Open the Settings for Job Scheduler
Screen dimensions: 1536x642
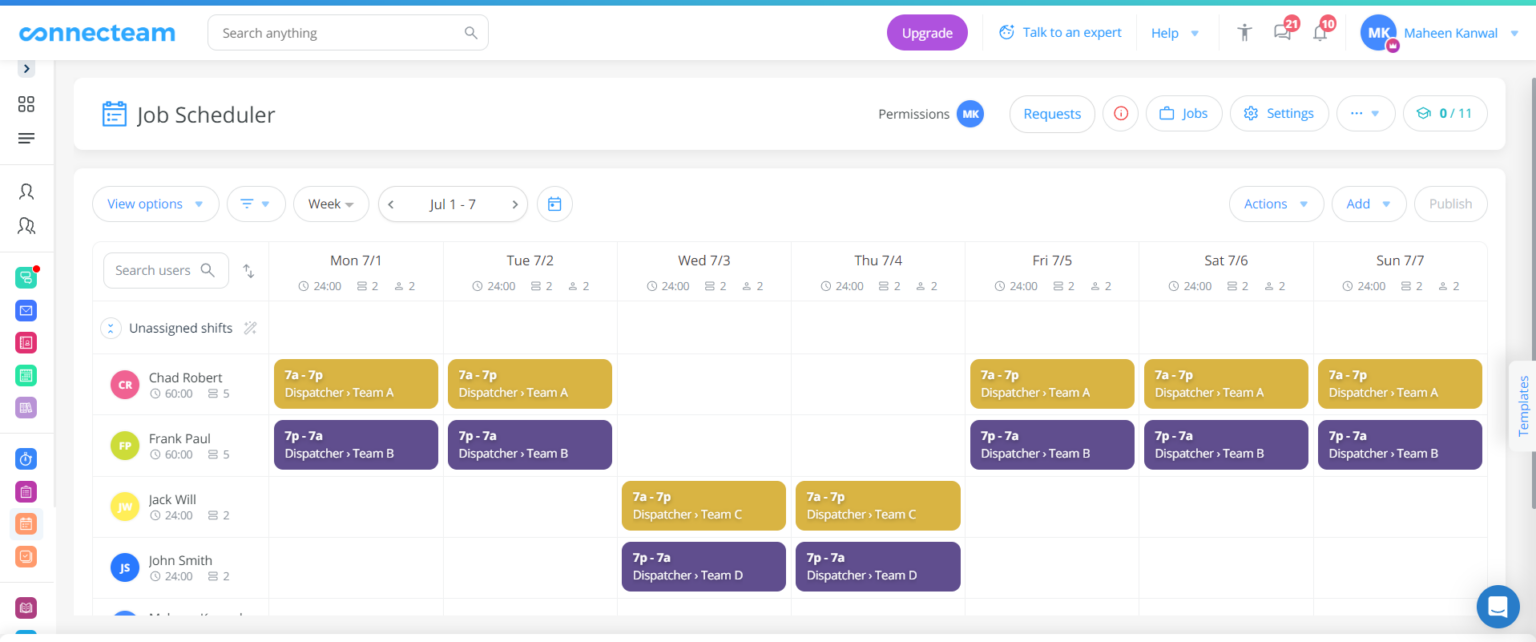[1279, 113]
